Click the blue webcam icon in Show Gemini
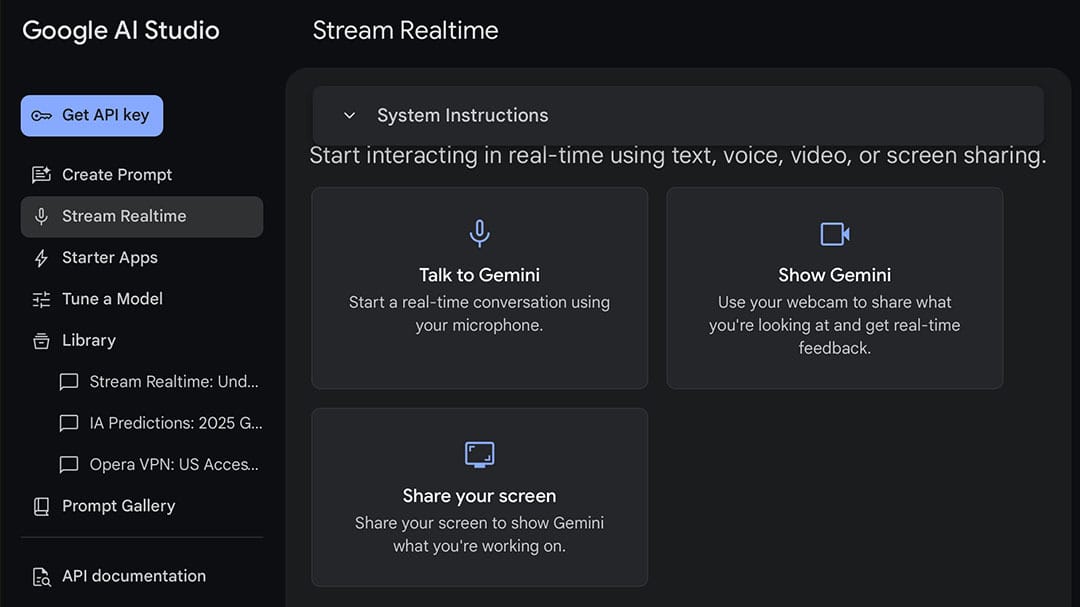 click(835, 234)
